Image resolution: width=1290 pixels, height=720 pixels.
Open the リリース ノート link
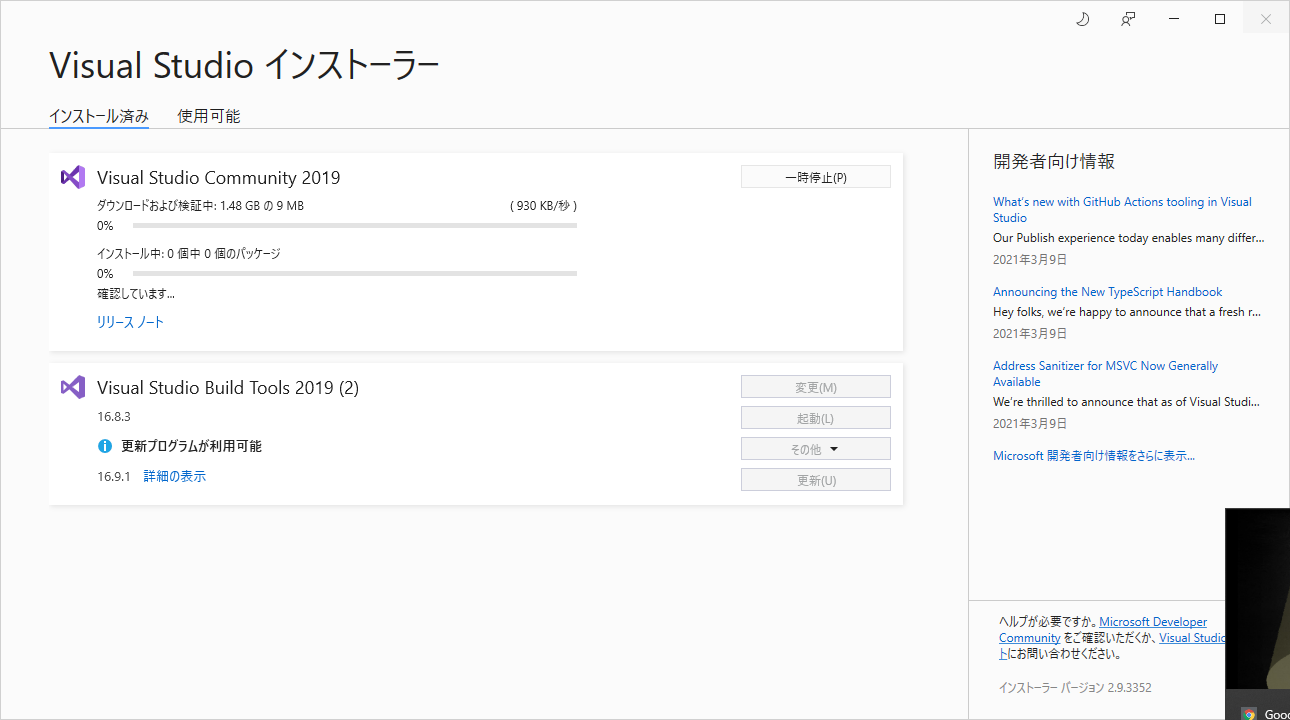tap(130, 322)
